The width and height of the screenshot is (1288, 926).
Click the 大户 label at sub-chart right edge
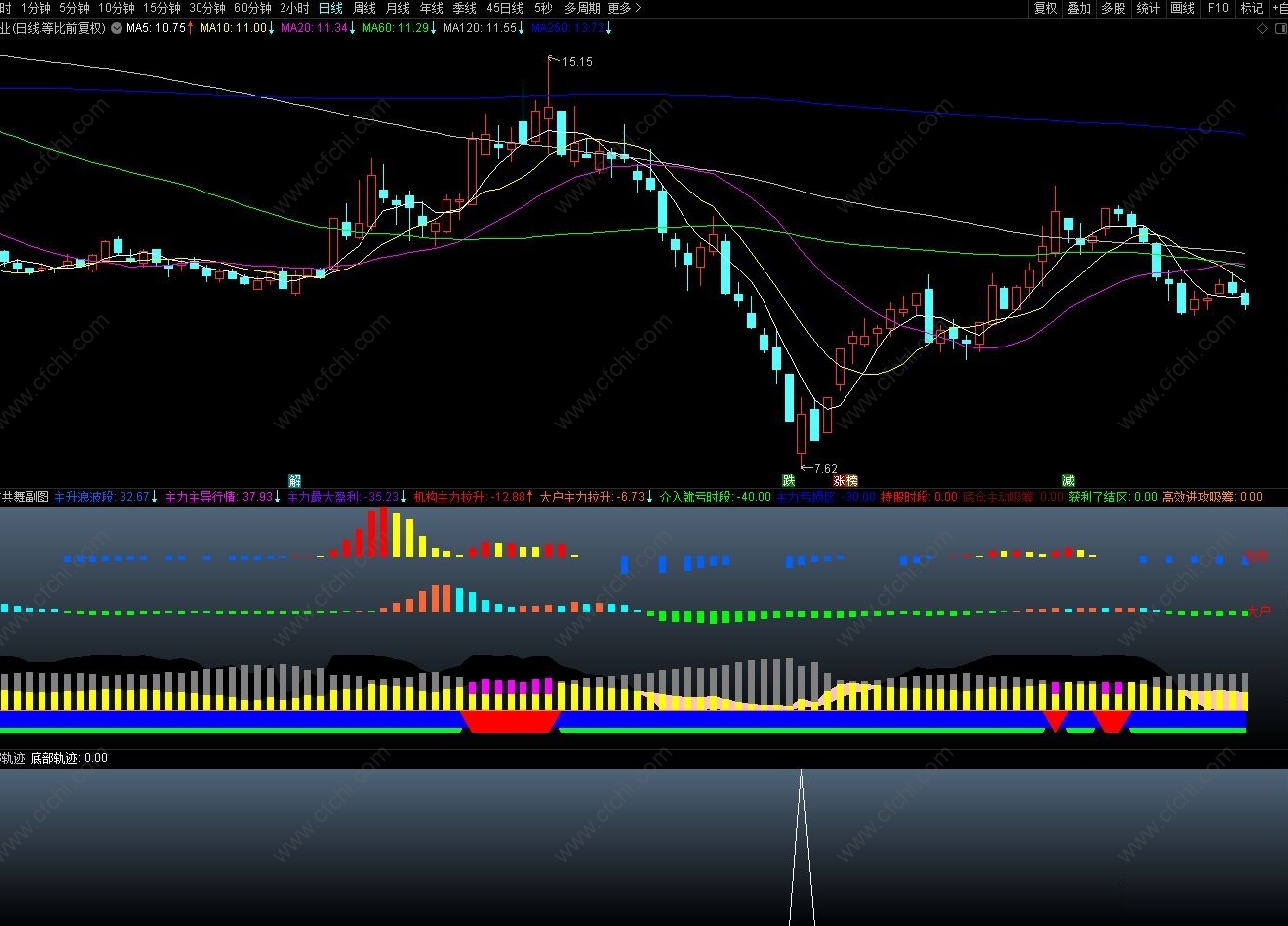pos(1258,612)
